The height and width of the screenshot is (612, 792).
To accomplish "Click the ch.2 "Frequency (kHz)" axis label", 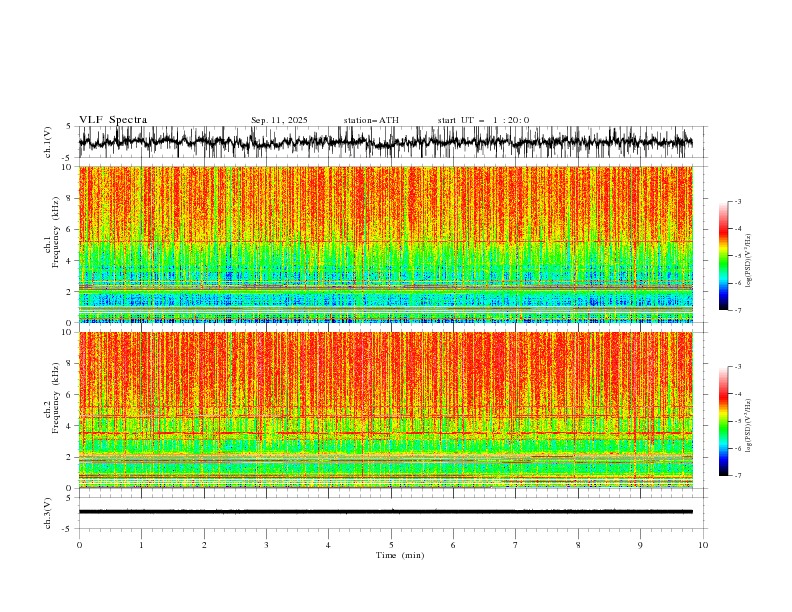I will (56, 398).
